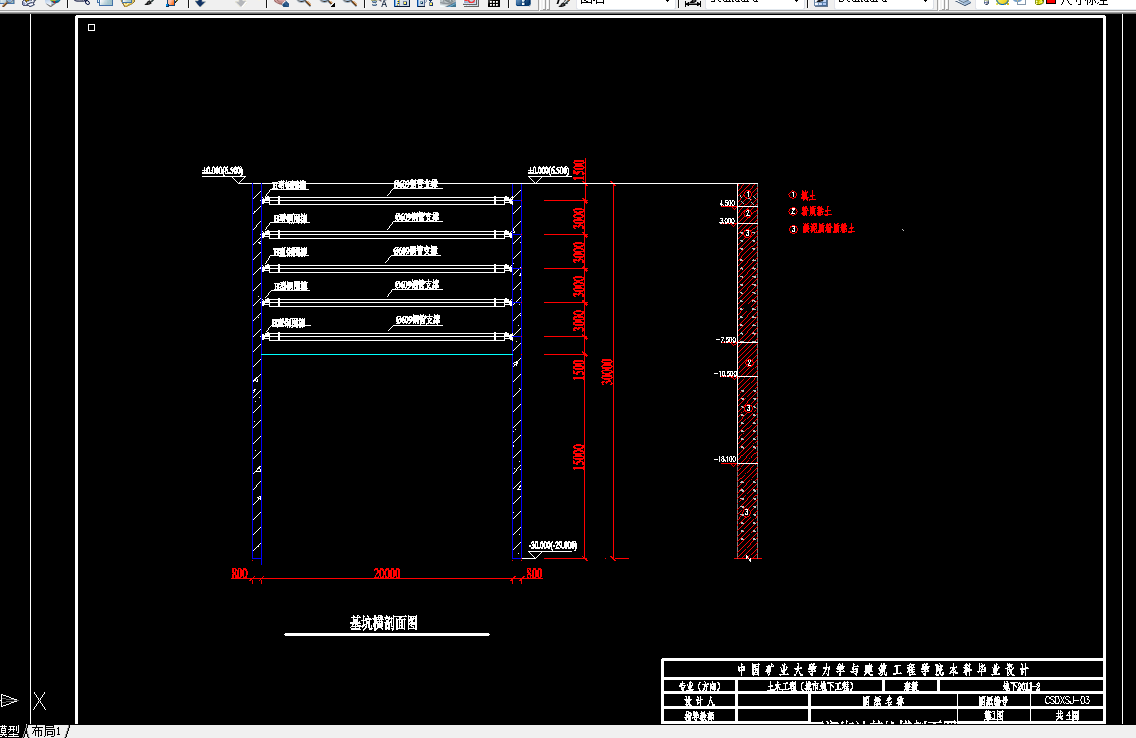Select the 共4图 title block cell
Screen dimensions: 1136x738
tap(1067, 716)
